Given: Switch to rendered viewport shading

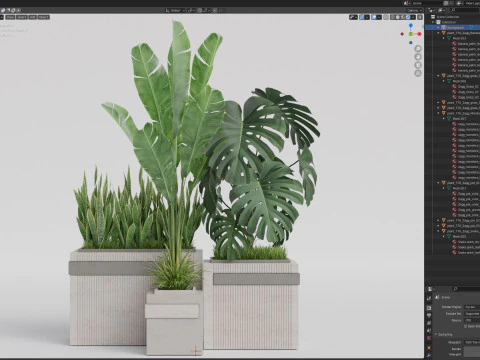Looking at the screenshot, I should click(408, 17).
